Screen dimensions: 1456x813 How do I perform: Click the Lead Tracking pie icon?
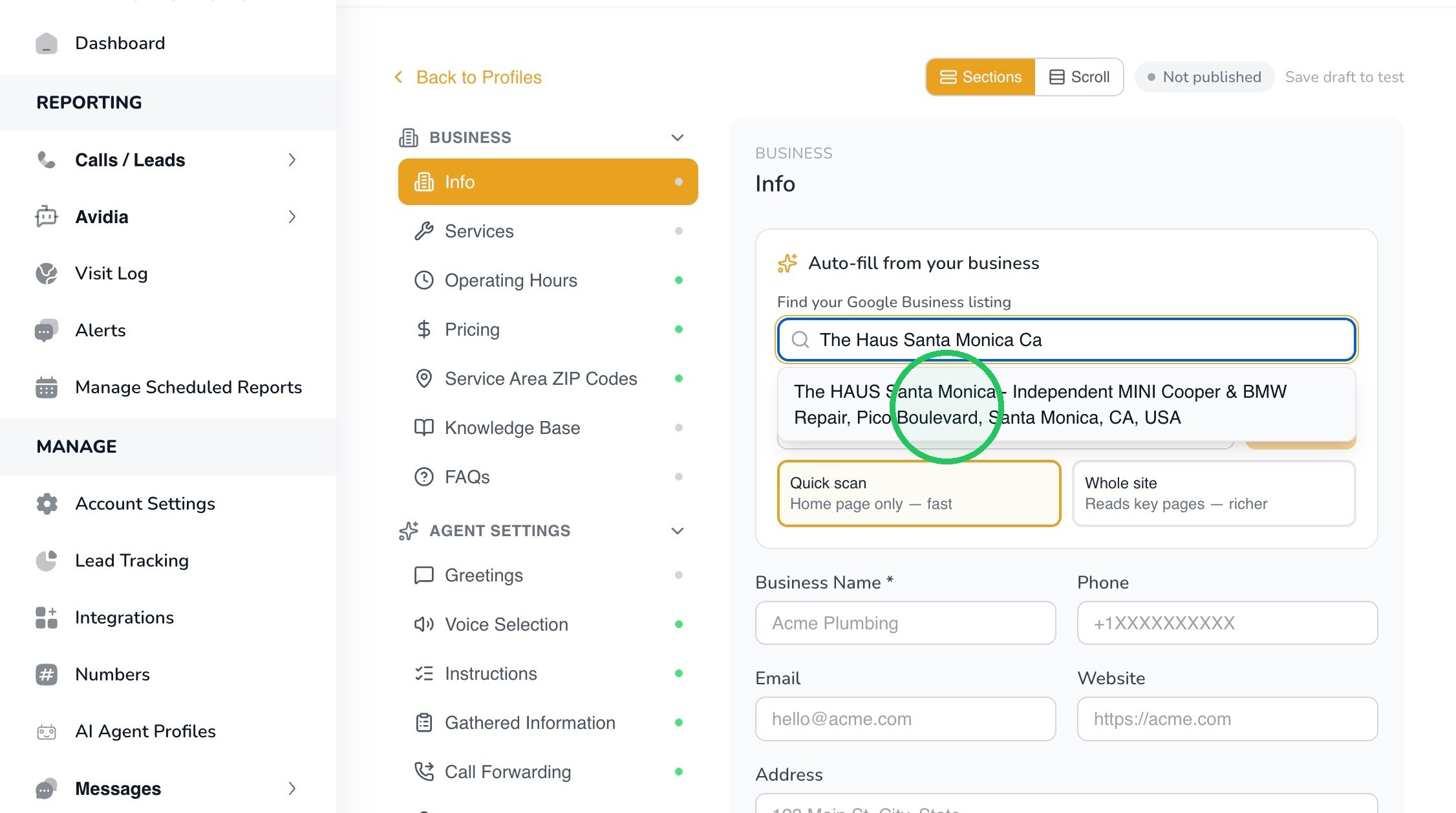point(47,561)
